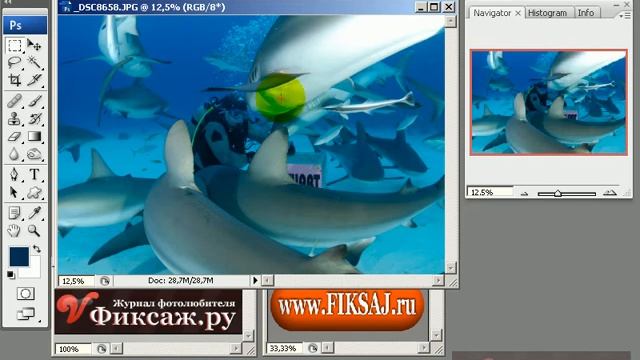Select the Healing Brush tool

coord(15,100)
